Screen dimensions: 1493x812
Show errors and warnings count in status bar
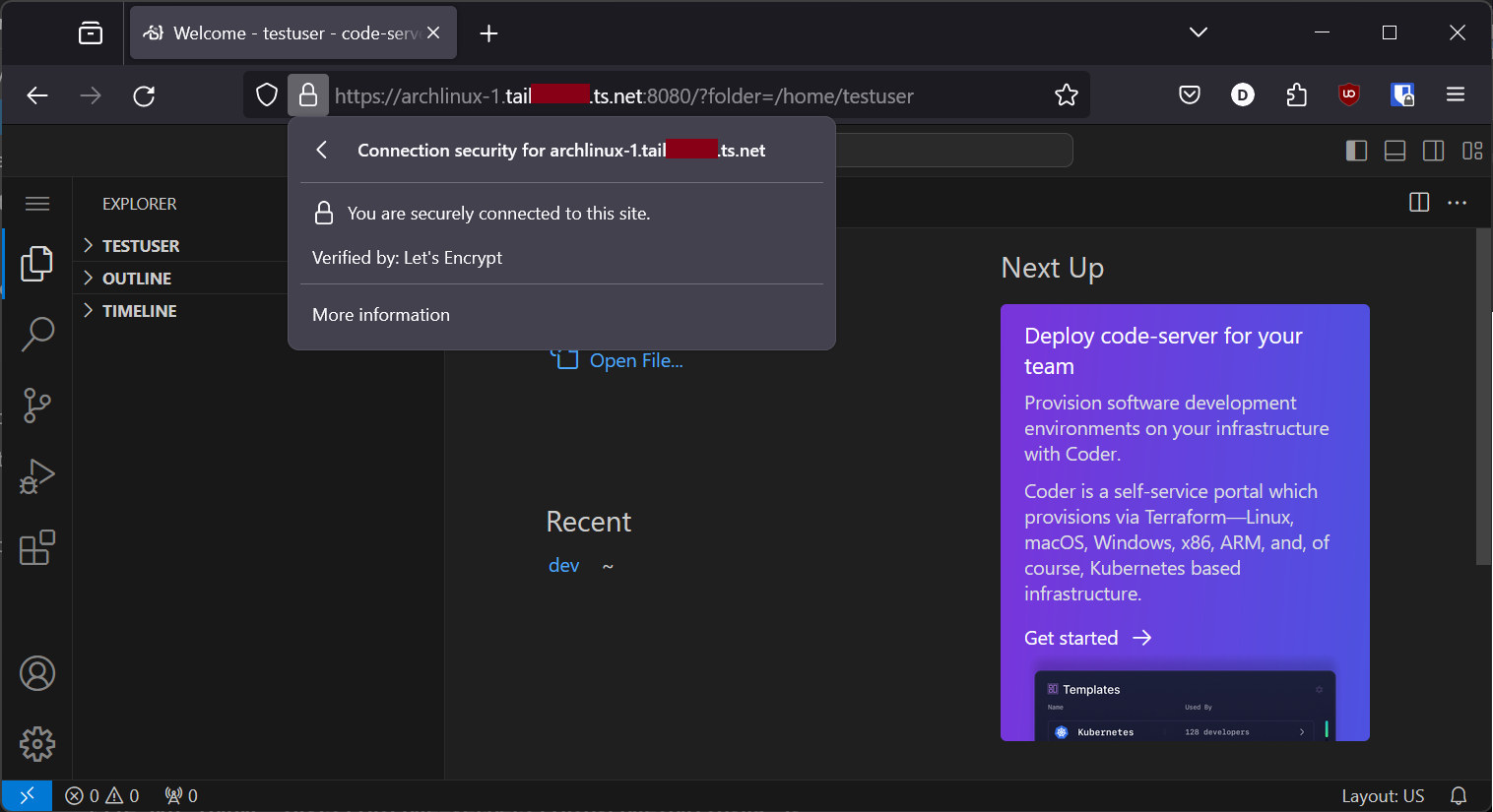tap(102, 795)
